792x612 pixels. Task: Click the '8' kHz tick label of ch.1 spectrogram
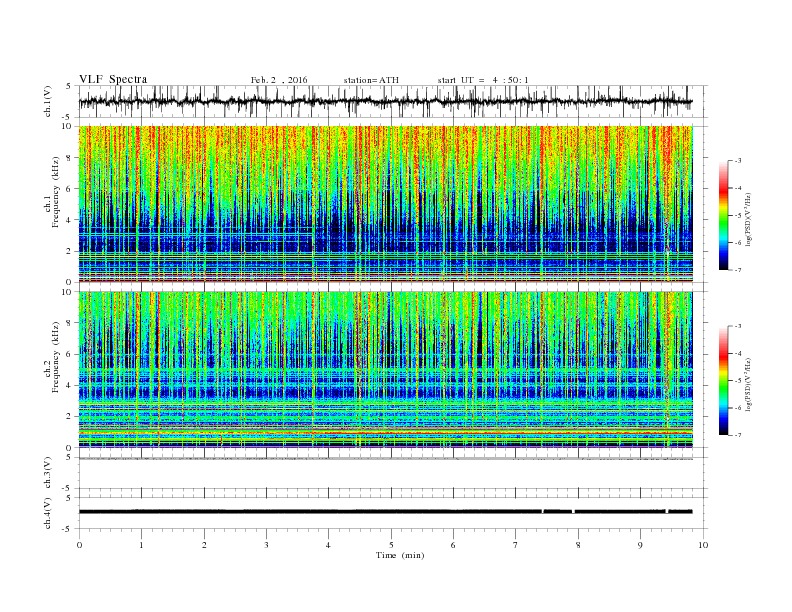pos(70,158)
